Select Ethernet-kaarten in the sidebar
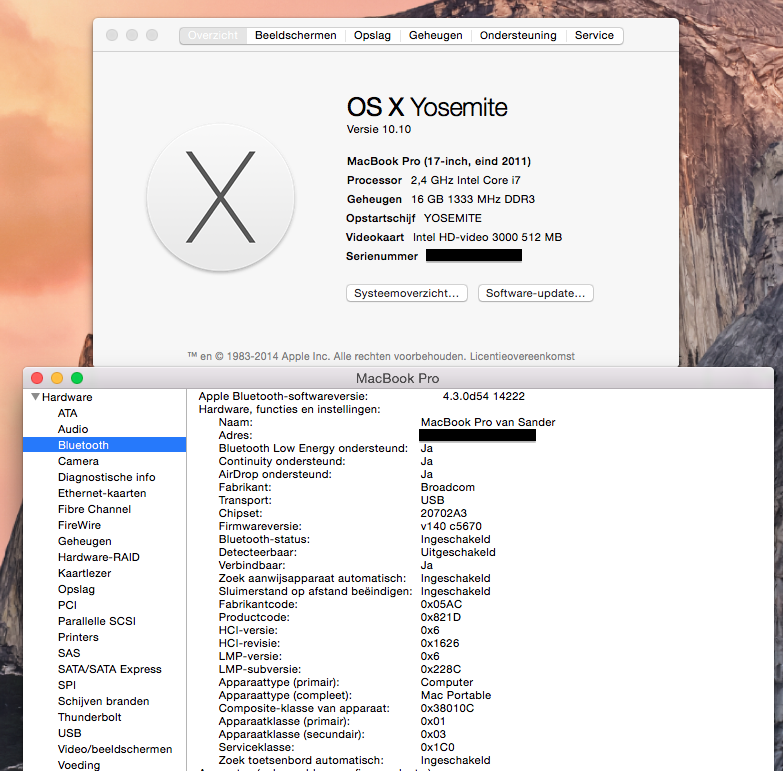 pos(102,493)
